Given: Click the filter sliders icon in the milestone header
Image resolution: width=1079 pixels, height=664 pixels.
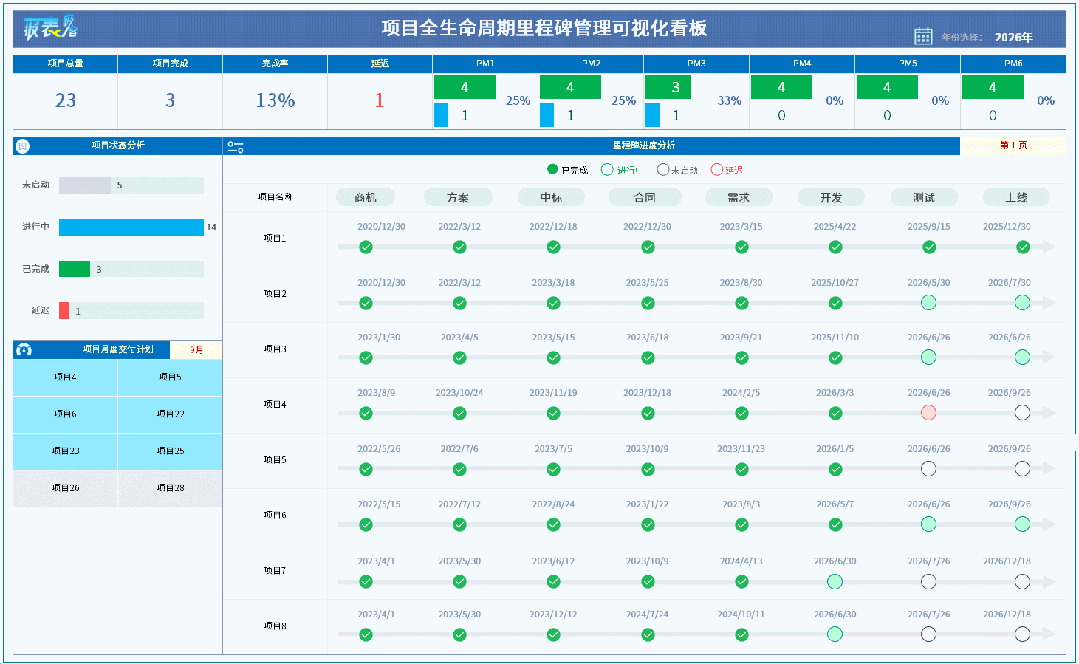Looking at the screenshot, I should (235, 147).
